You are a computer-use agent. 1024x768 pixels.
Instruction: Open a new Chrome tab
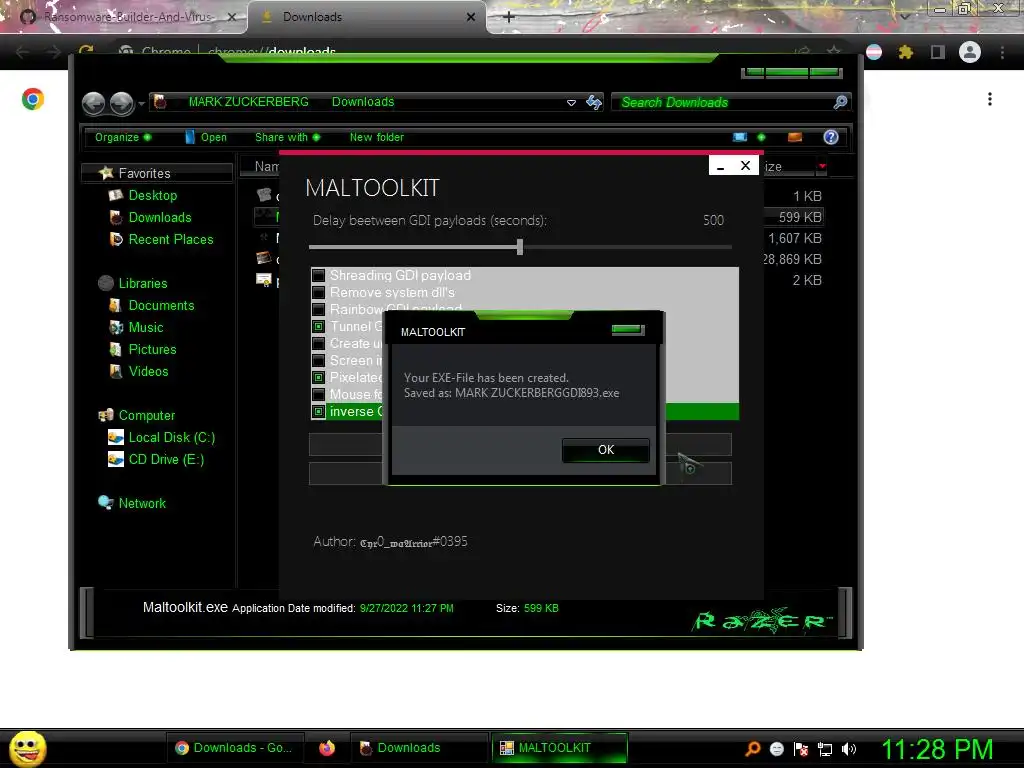(x=509, y=17)
